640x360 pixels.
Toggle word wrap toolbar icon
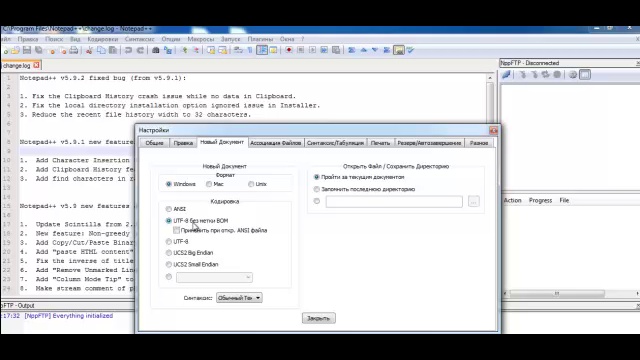[x=238, y=50]
